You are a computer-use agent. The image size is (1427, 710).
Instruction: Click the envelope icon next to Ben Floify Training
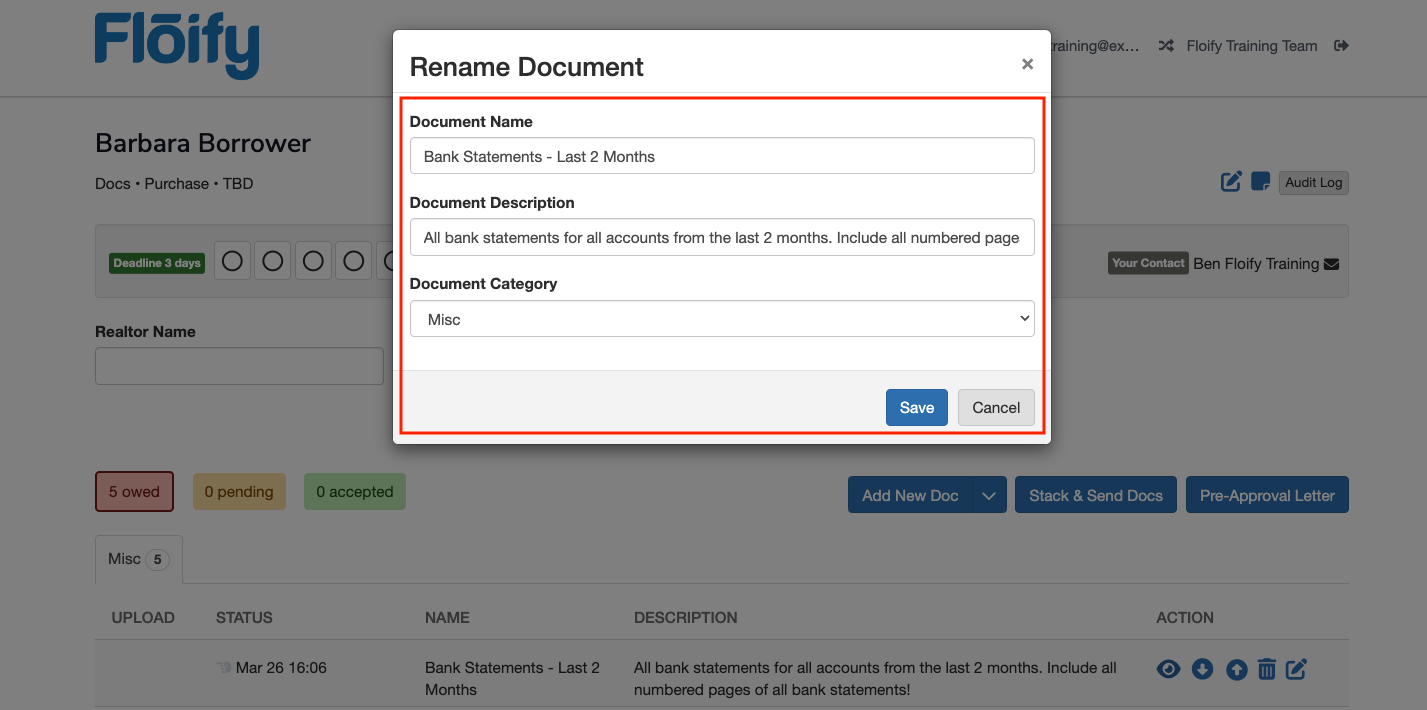(x=1331, y=264)
